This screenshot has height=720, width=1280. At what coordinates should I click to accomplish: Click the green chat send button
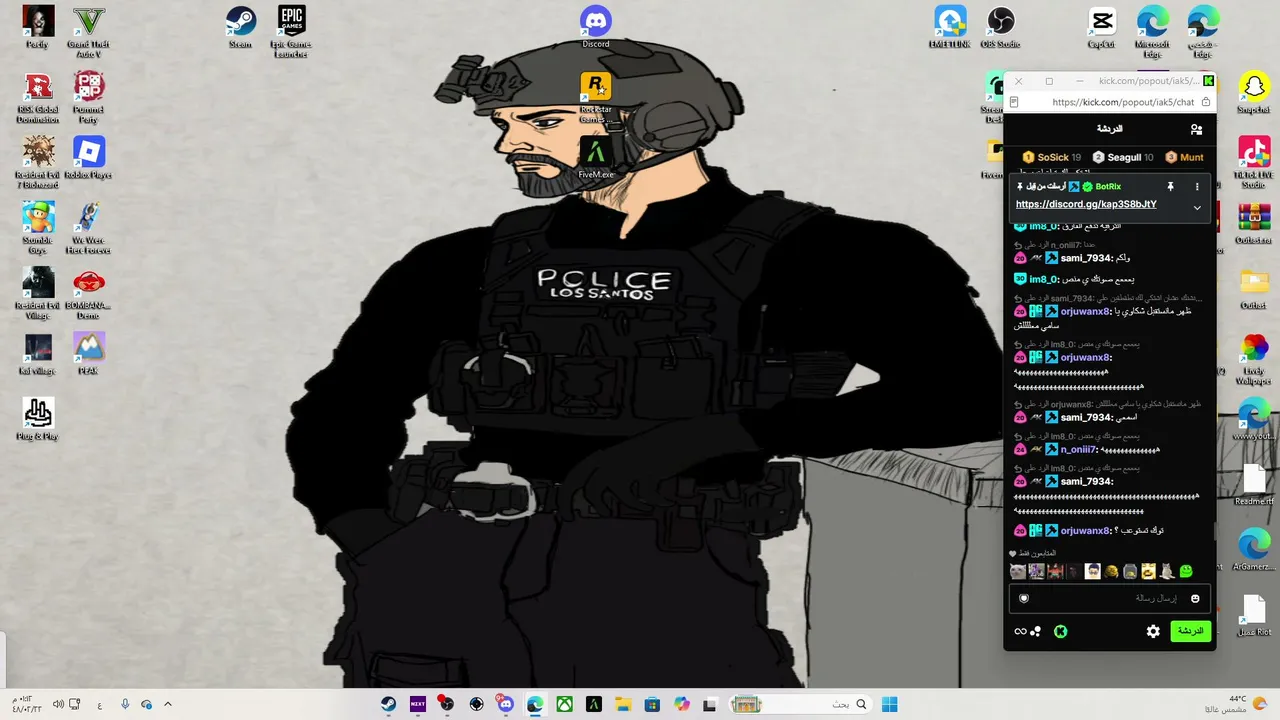coord(1190,631)
